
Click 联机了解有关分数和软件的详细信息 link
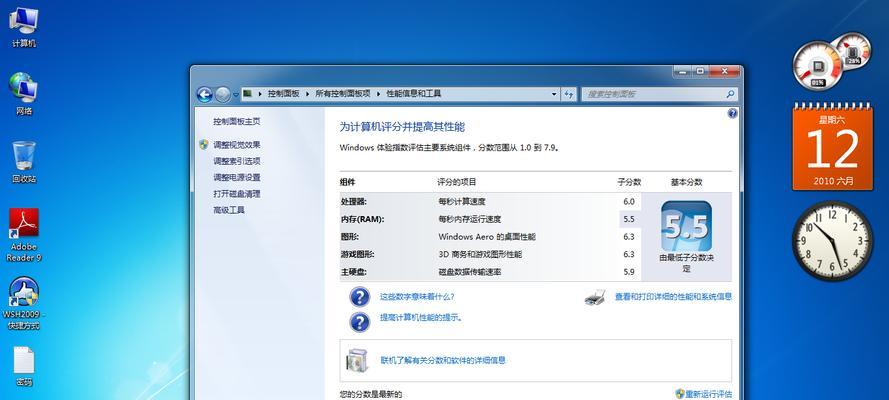pos(443,360)
